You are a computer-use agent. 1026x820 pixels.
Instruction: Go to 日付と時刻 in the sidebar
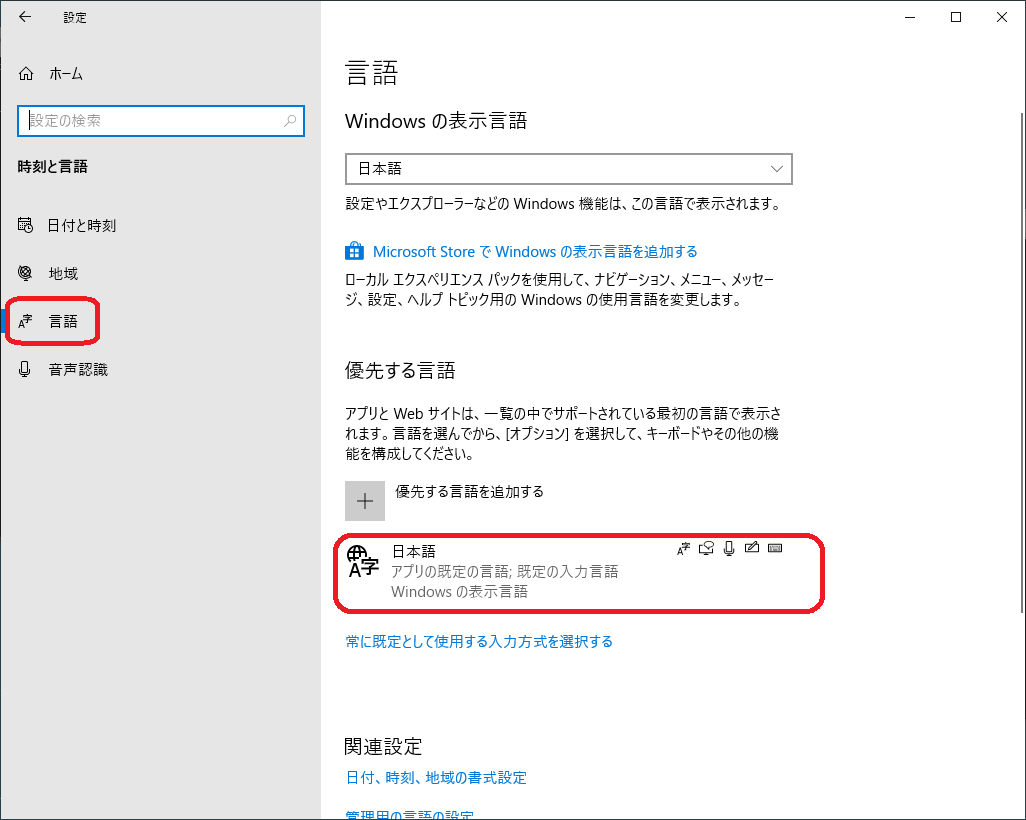click(81, 226)
